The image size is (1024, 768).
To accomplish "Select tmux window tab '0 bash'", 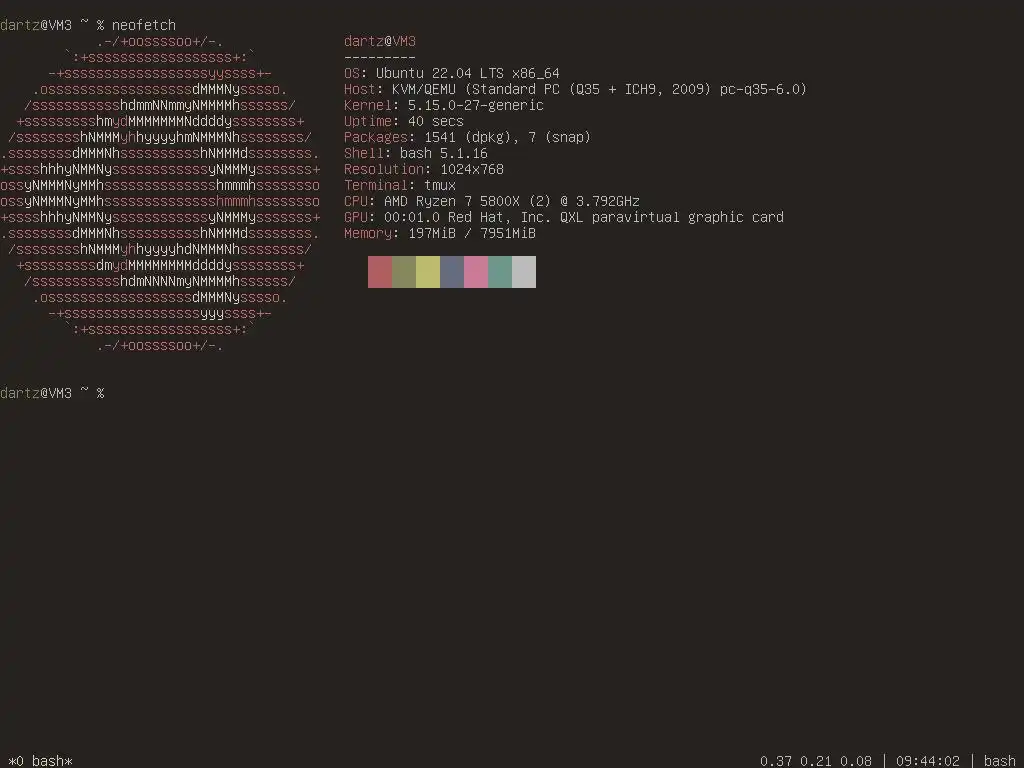I will click(x=40, y=761).
